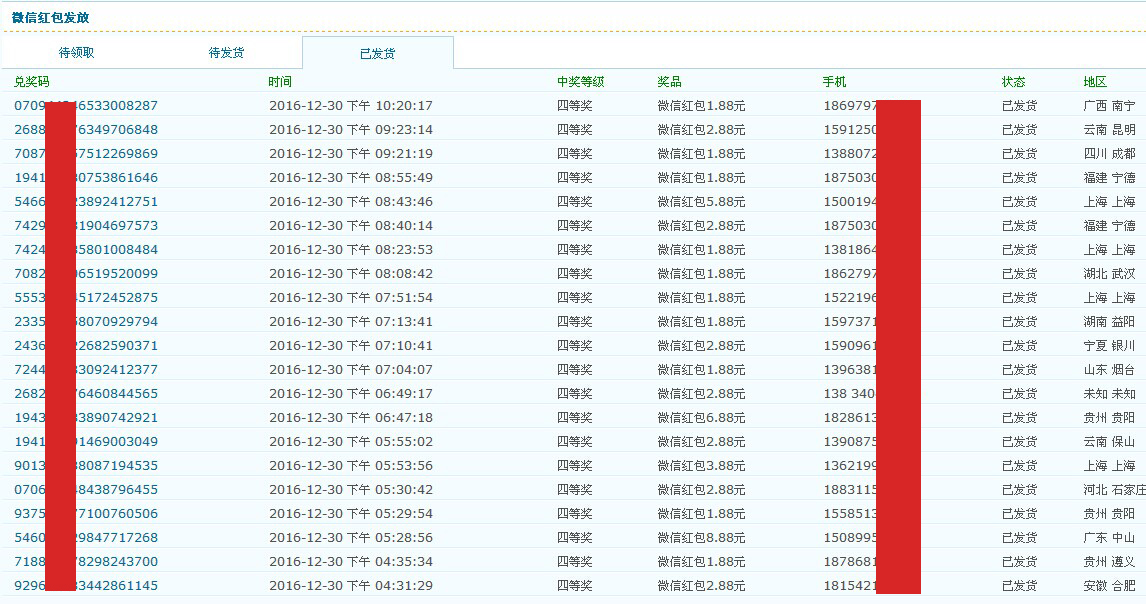Open redemption code ending 3890742921
Image resolution: width=1146 pixels, height=604 pixels.
(x=86, y=418)
